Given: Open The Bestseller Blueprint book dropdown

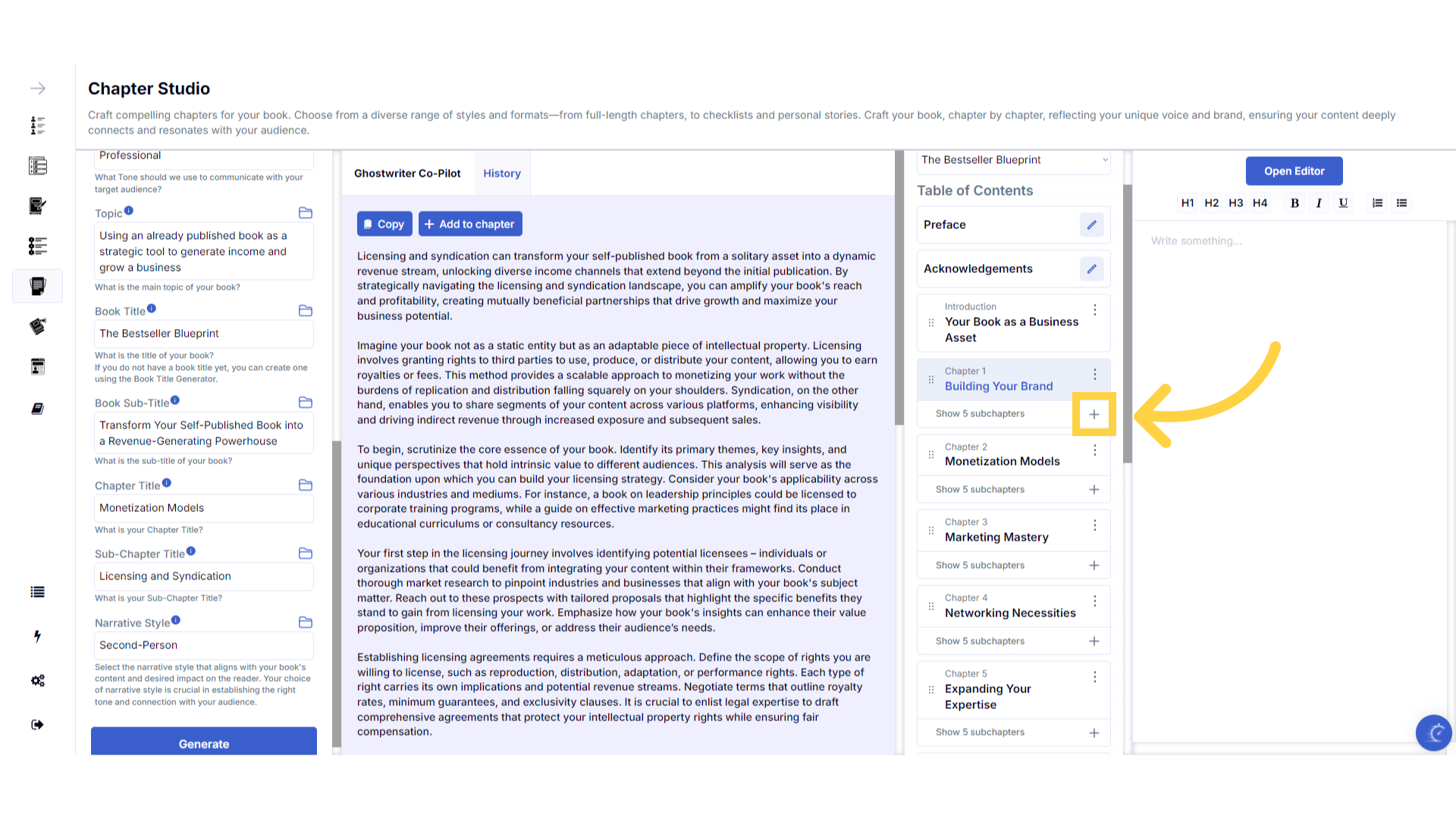Looking at the screenshot, I should click(1014, 160).
